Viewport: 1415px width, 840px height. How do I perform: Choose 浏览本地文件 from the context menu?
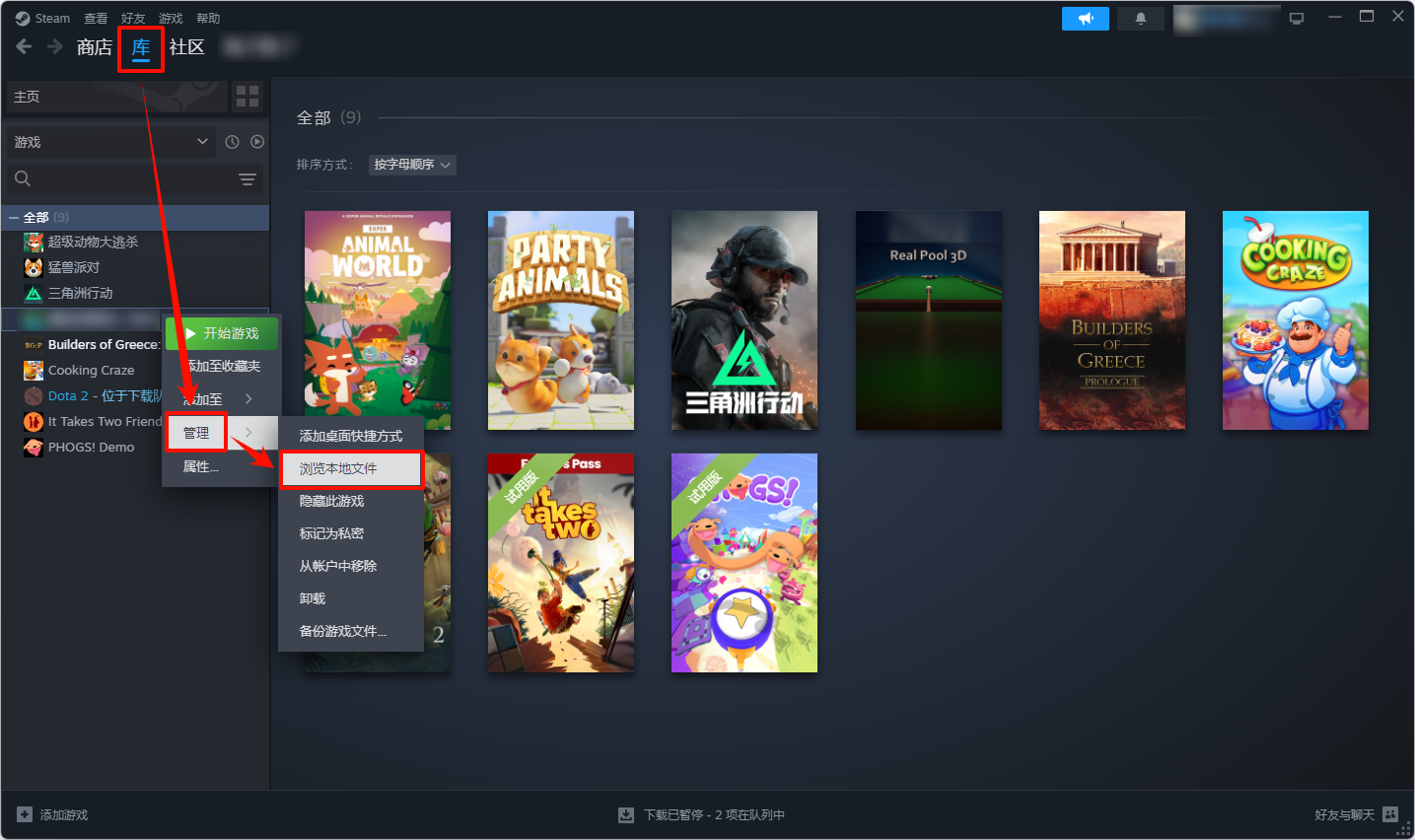click(350, 469)
